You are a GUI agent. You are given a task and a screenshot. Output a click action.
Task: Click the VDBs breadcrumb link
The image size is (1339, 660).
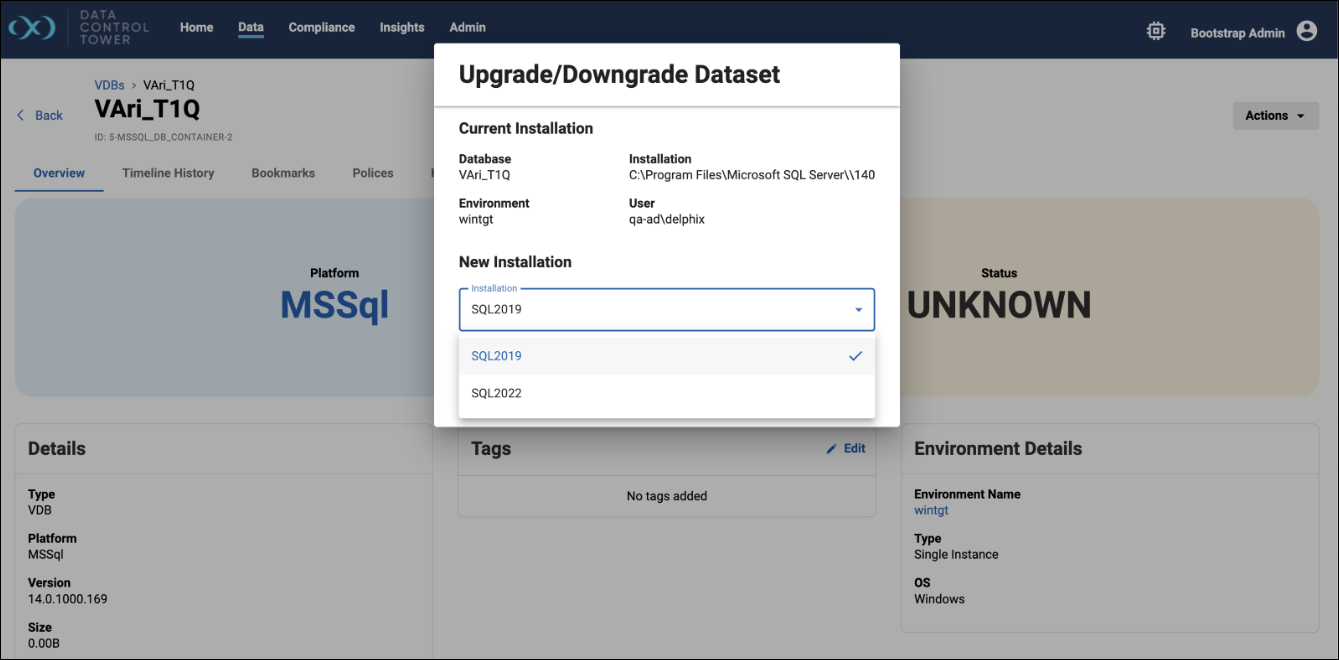(x=109, y=85)
